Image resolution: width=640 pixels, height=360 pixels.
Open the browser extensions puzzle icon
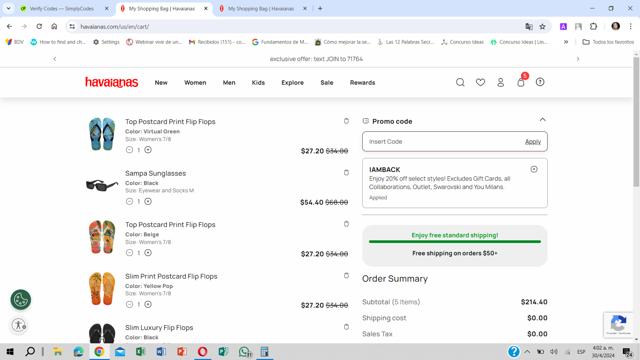coord(593,27)
